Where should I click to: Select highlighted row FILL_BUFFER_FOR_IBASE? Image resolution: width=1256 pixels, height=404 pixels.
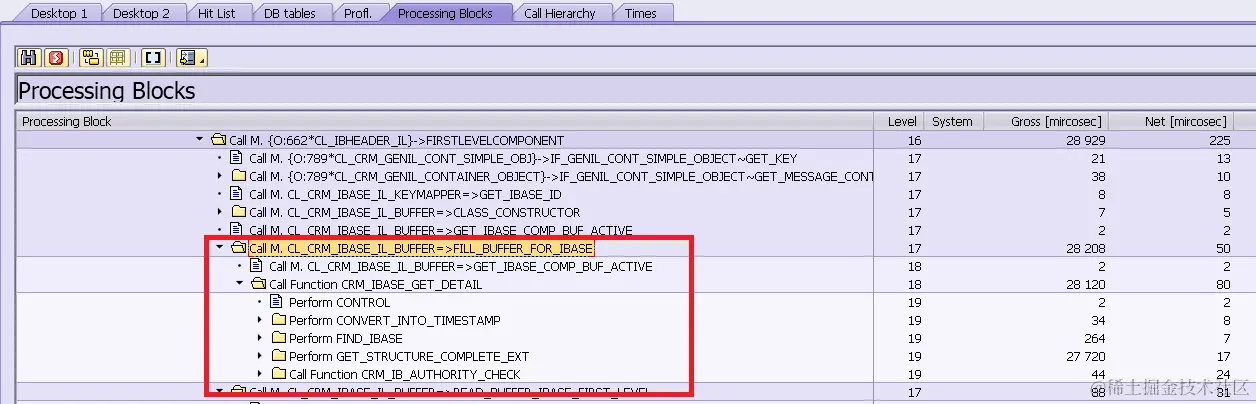click(x=421, y=248)
